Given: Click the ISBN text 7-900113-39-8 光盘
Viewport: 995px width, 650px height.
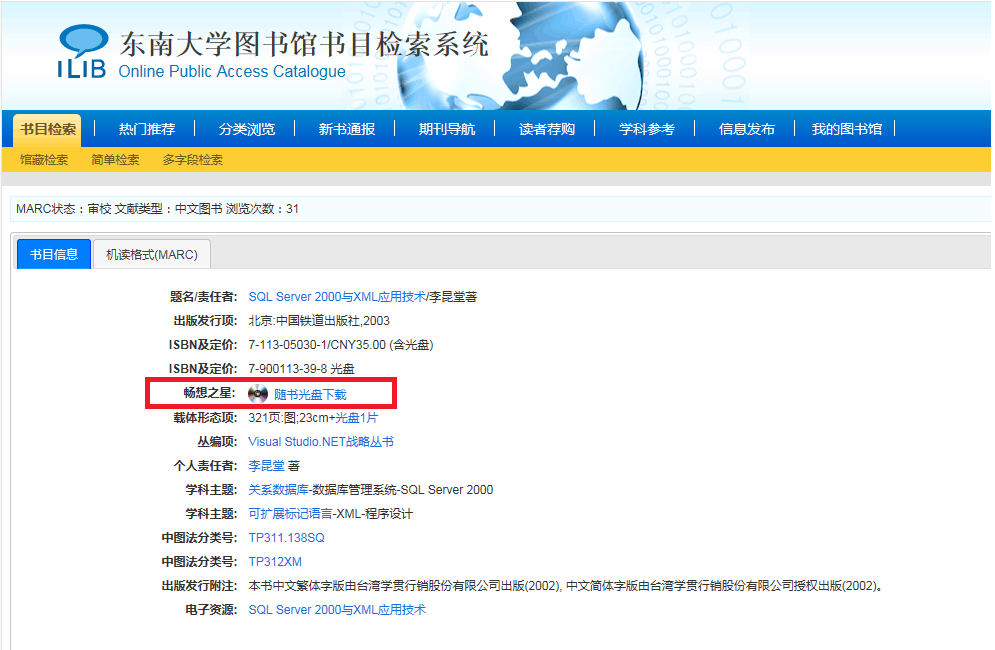Looking at the screenshot, I should [x=301, y=369].
